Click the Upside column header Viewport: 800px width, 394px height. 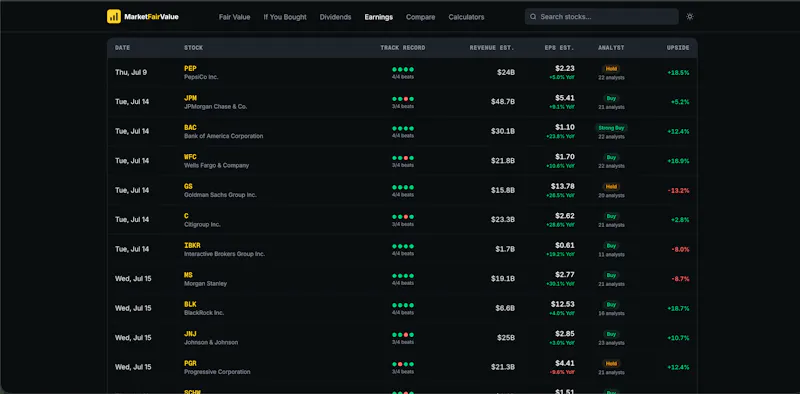(x=678, y=48)
